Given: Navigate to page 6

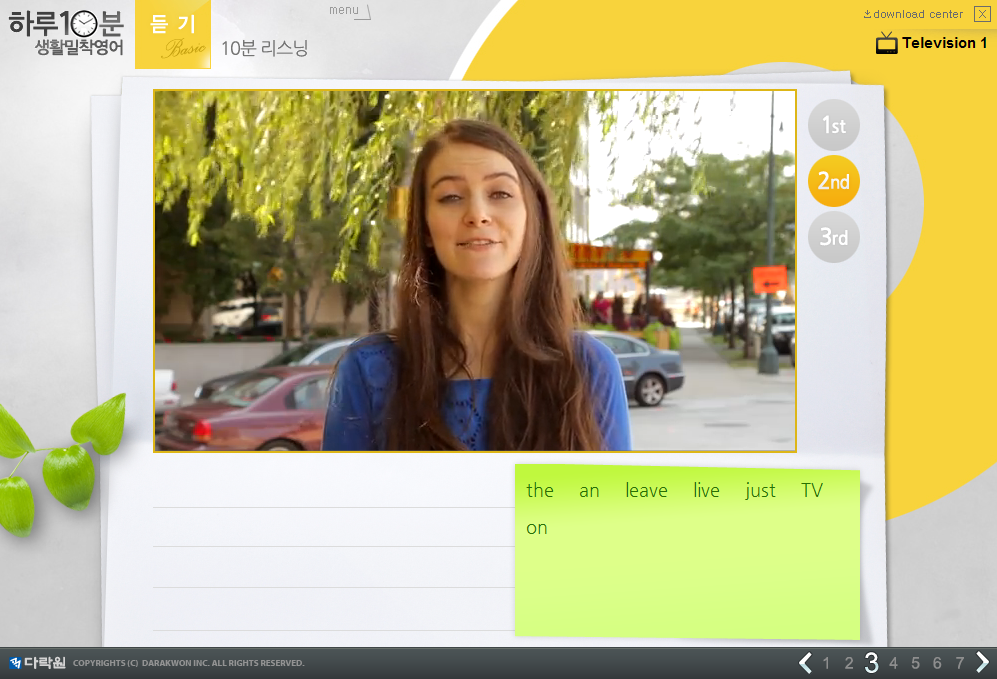Looking at the screenshot, I should click(937, 663).
